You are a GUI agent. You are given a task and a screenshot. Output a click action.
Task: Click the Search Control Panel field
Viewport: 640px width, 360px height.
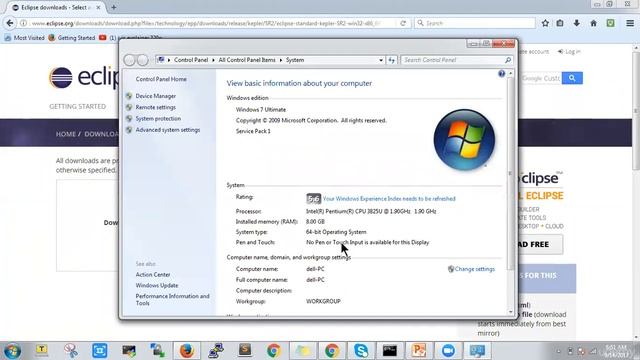pyautogui.click(x=452, y=60)
